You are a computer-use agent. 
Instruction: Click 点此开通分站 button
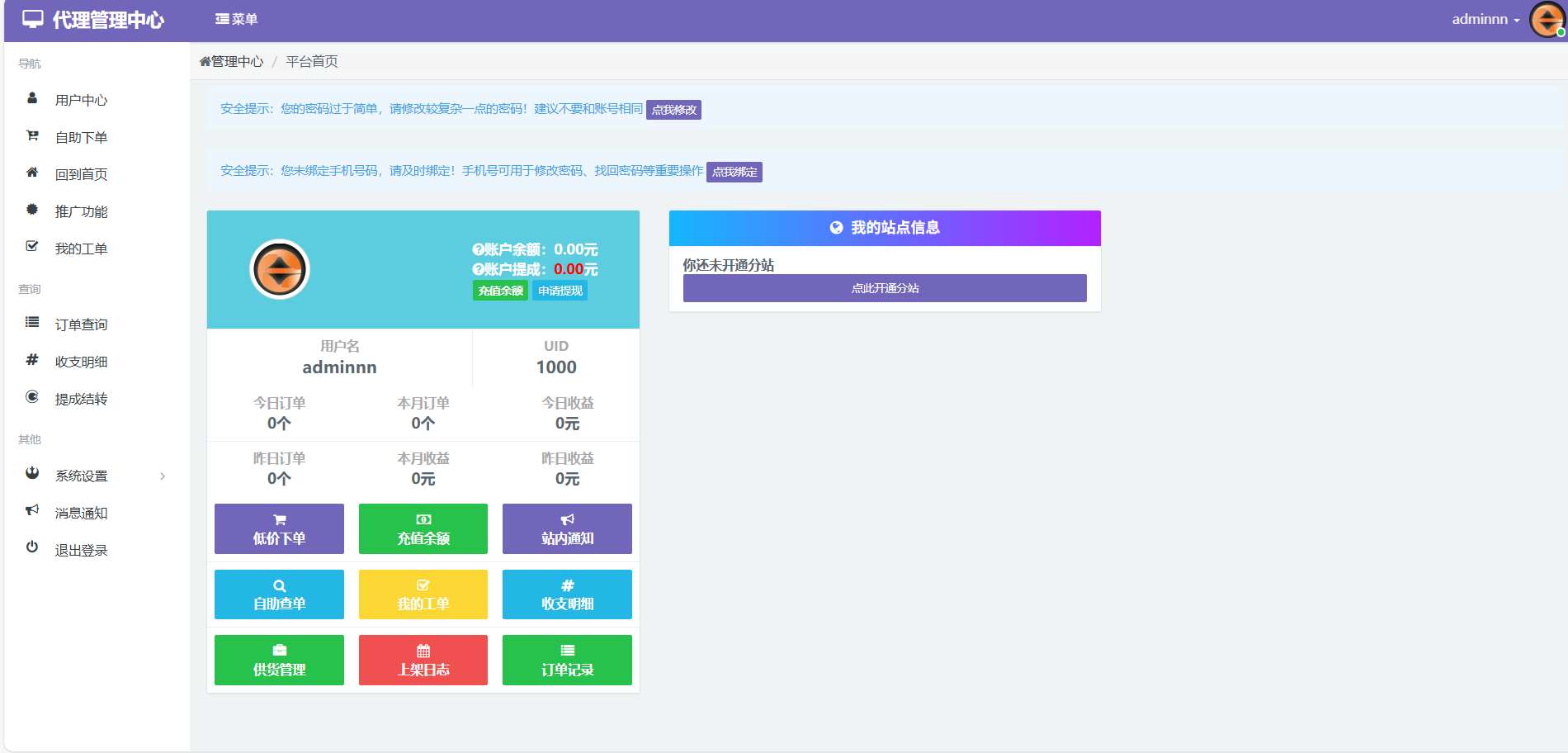885,288
